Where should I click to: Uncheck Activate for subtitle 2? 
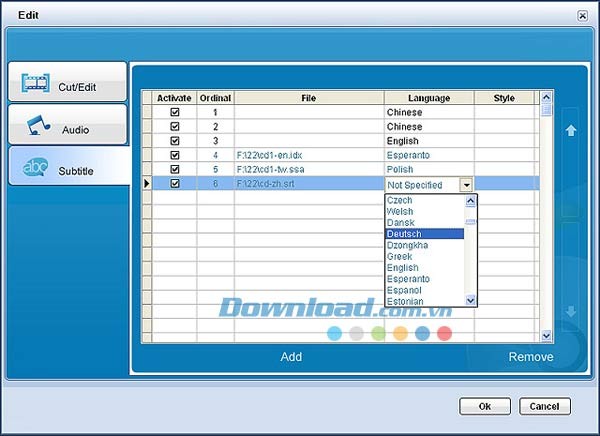[x=175, y=126]
